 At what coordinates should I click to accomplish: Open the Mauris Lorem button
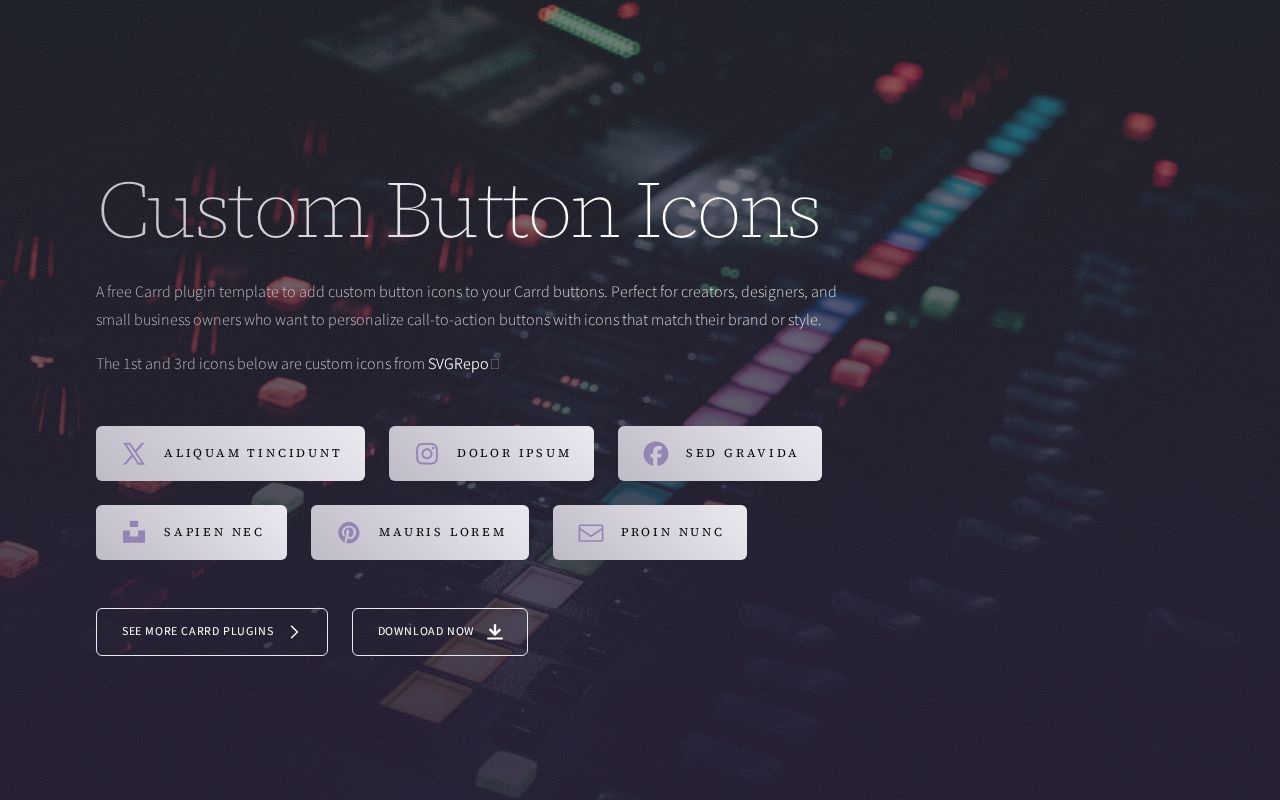[420, 533]
